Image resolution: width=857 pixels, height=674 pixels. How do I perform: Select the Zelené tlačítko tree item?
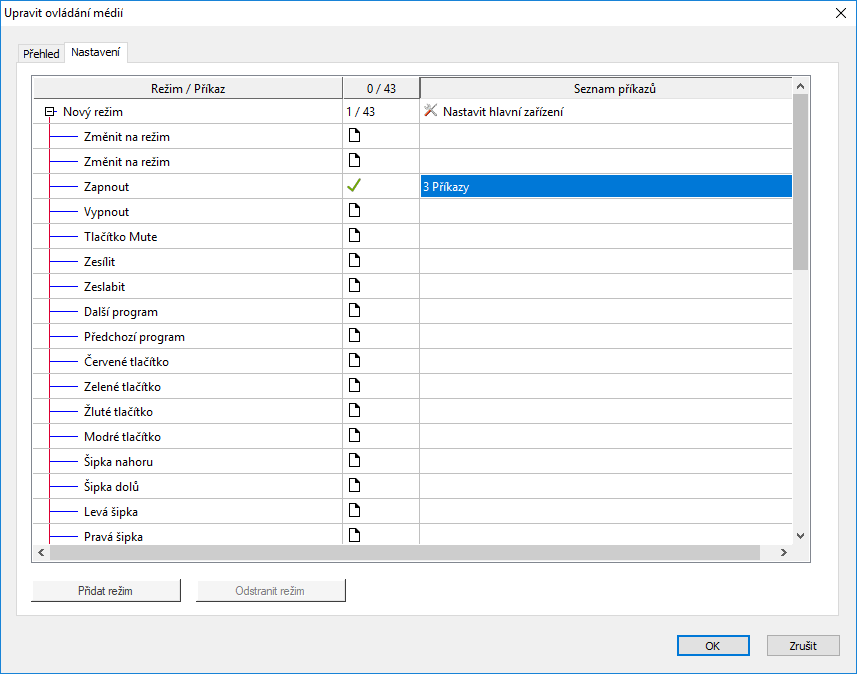coord(122,387)
